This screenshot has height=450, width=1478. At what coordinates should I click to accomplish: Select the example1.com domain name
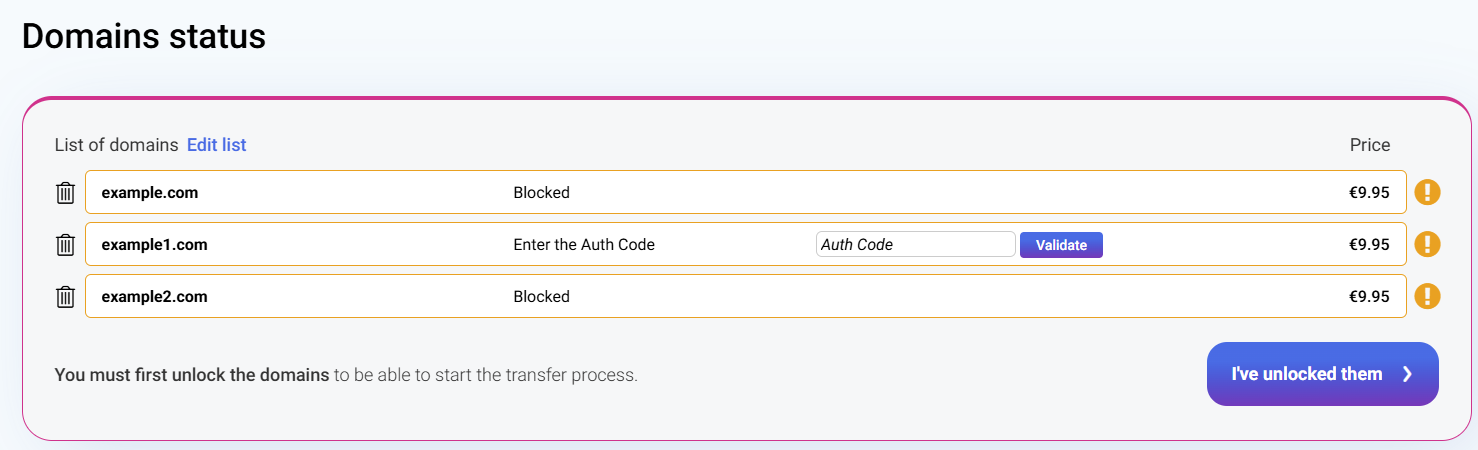pos(154,245)
